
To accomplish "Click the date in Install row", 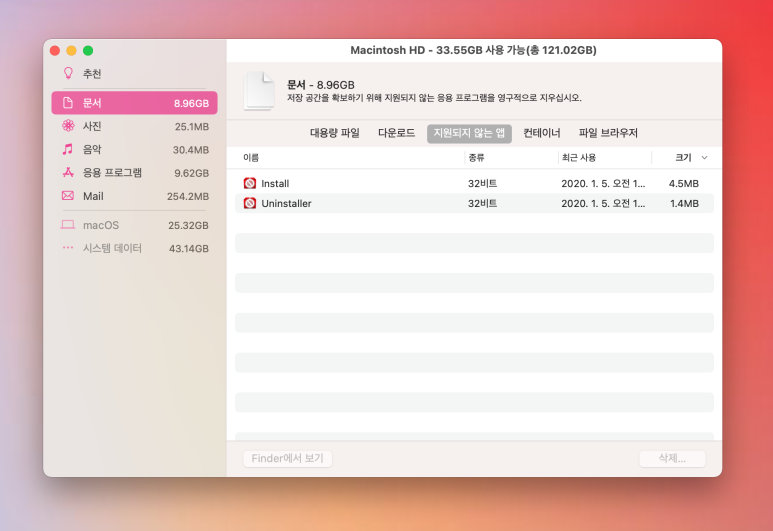I will tap(603, 183).
